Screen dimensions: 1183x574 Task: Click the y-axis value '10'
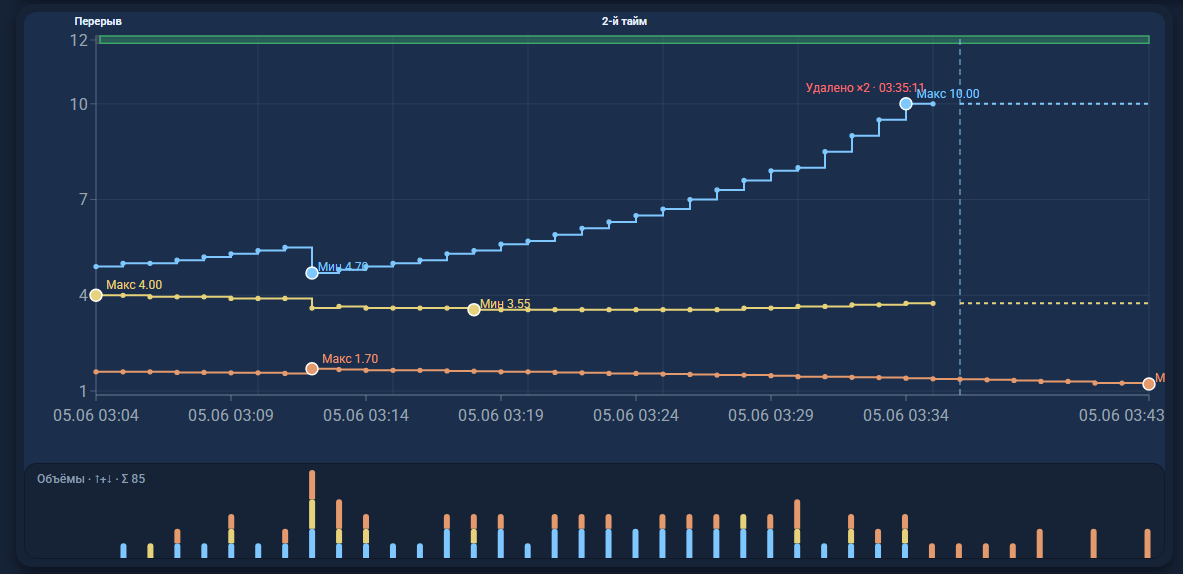point(78,104)
